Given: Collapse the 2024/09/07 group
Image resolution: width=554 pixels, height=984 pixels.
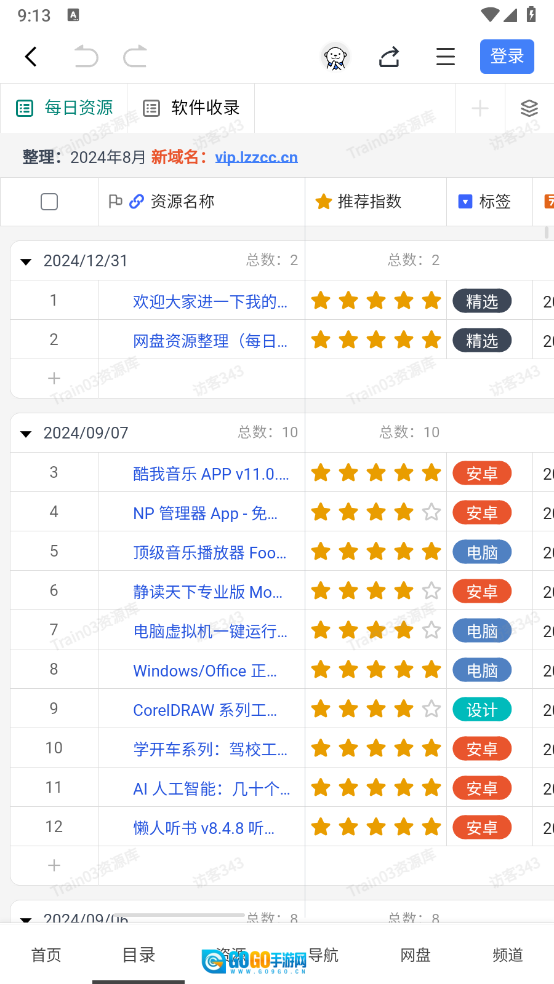Looking at the screenshot, I should (x=26, y=433).
